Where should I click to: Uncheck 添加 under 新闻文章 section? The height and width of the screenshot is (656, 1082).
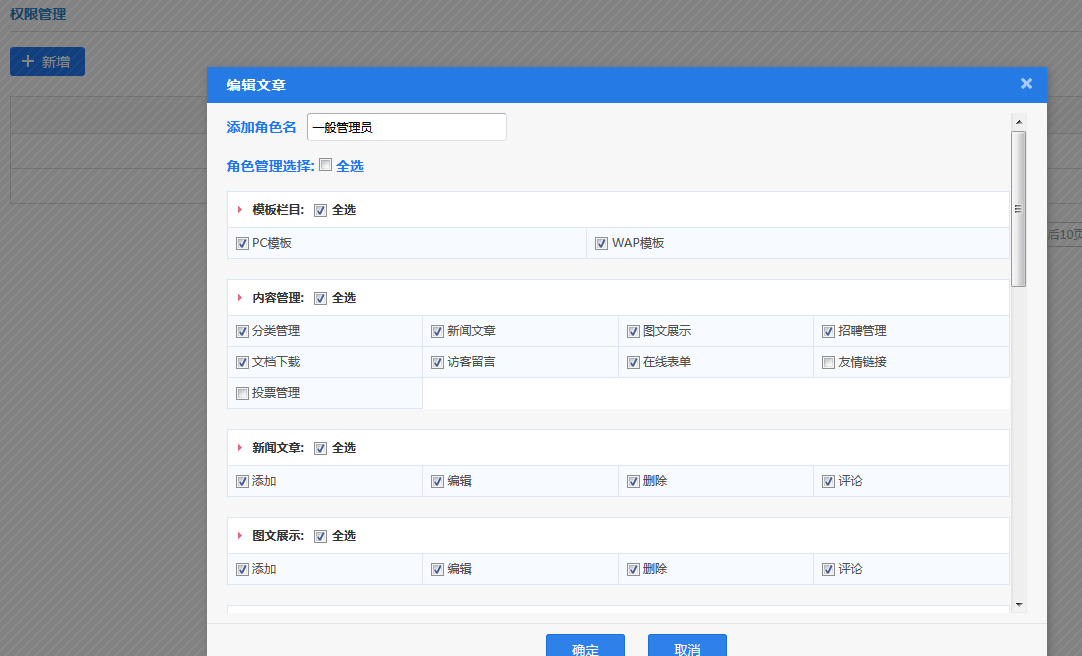click(242, 481)
